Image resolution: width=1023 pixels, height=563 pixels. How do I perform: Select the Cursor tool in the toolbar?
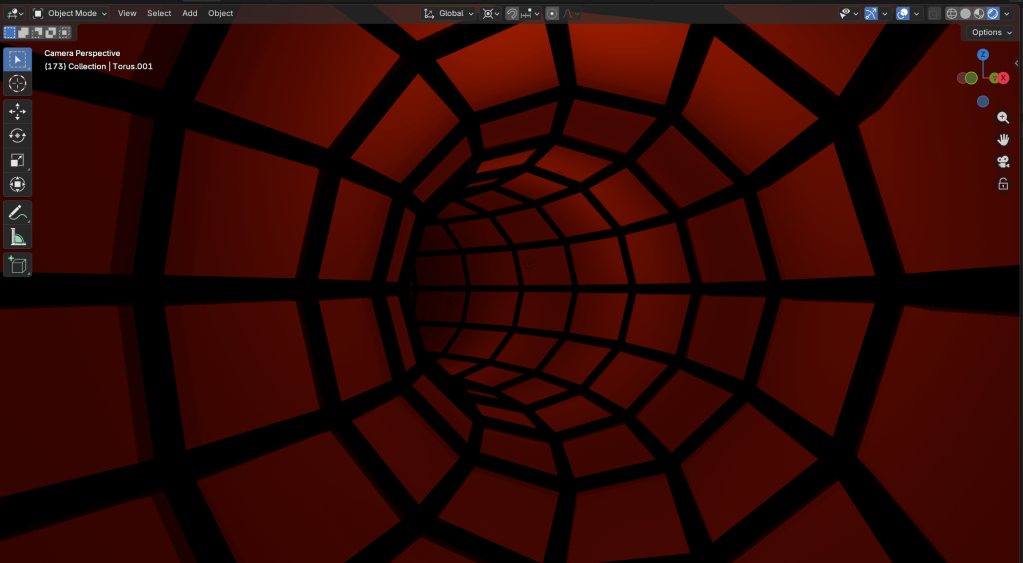point(17,84)
